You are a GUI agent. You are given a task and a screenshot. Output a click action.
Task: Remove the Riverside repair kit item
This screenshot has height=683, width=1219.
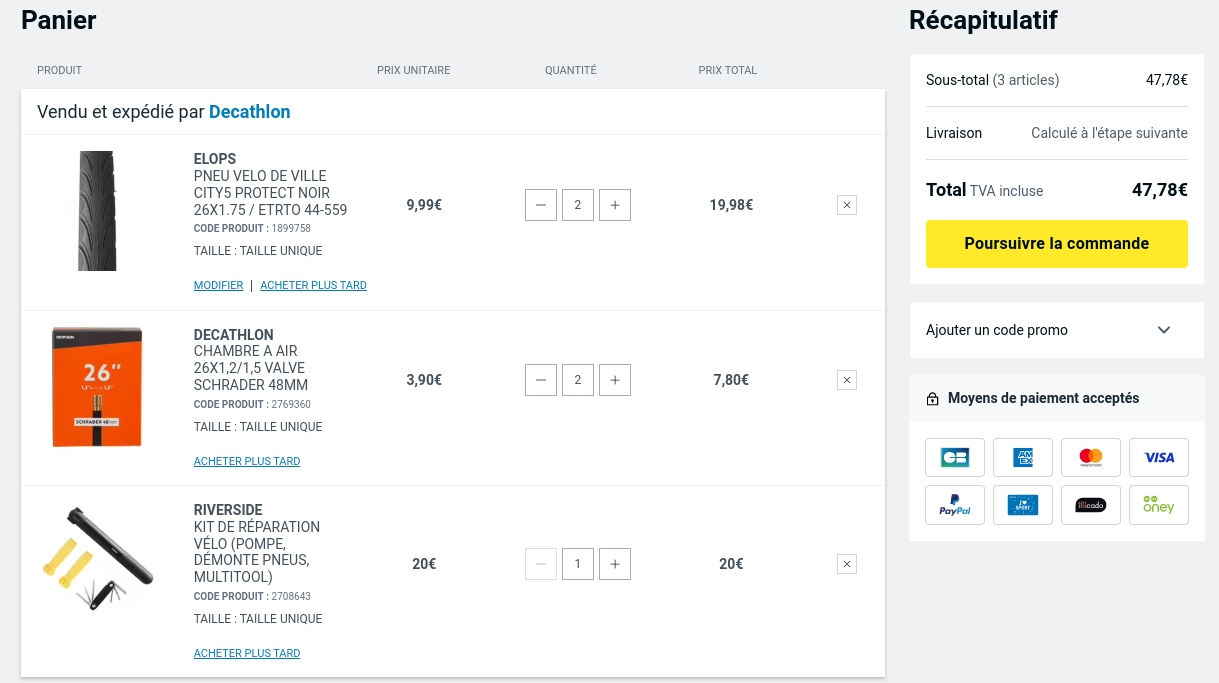pos(846,564)
